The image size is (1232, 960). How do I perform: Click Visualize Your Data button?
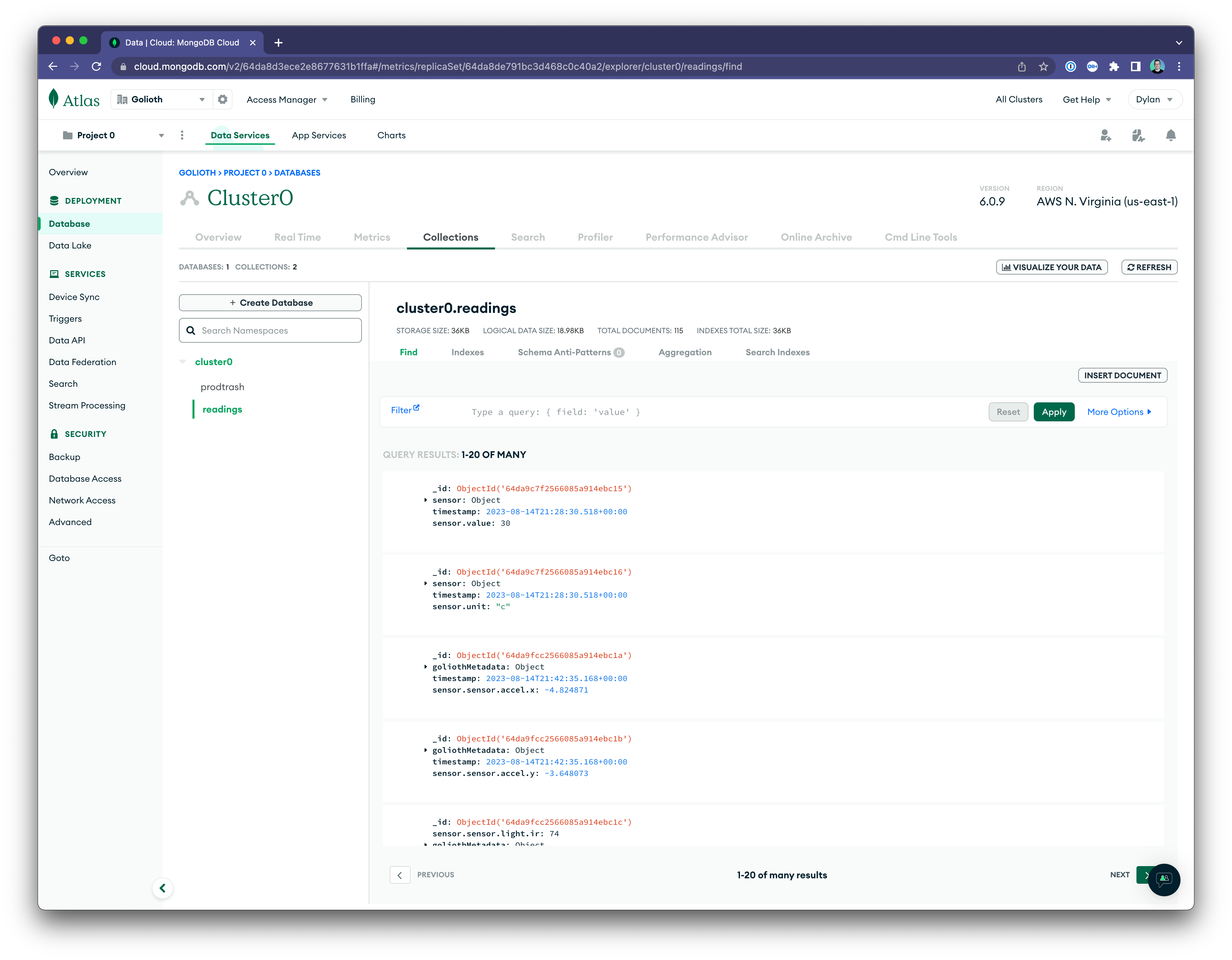[x=1051, y=267]
